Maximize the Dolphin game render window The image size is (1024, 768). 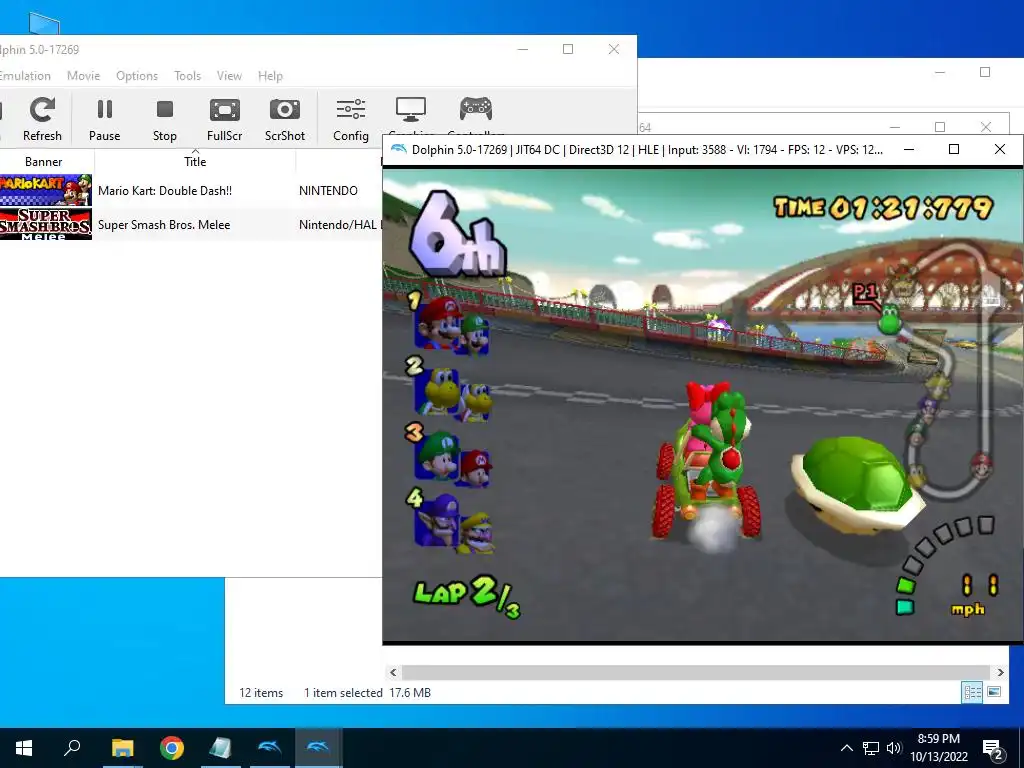point(953,150)
